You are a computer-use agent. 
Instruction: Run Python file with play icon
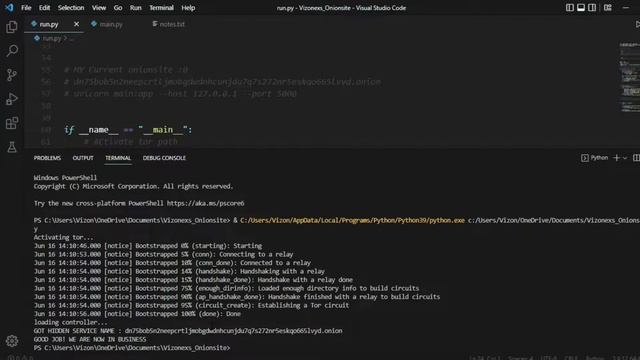coord(637,24)
